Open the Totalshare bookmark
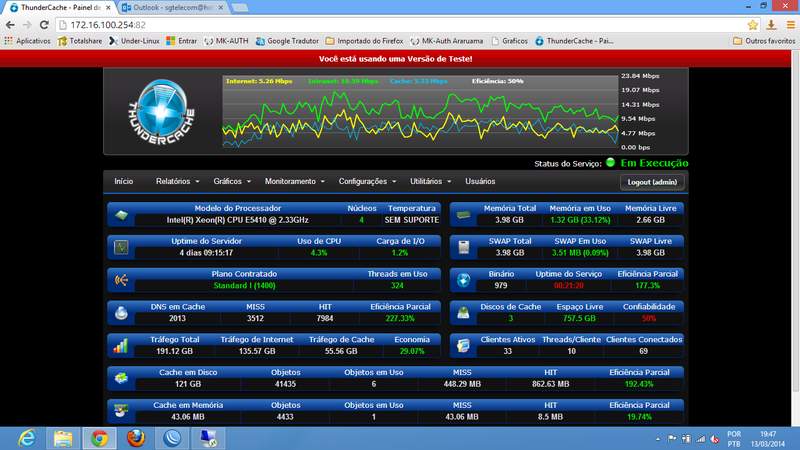The width and height of the screenshot is (800, 450). click(80, 41)
